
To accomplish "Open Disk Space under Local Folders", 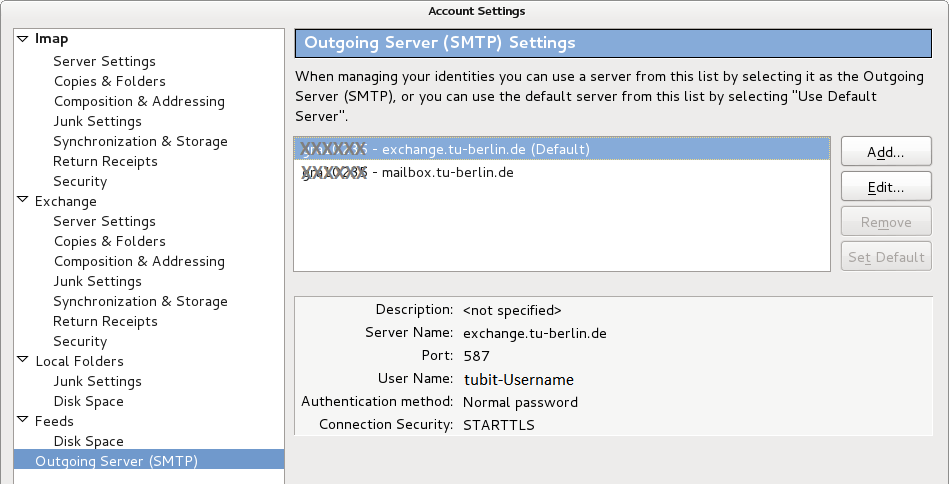I will click(88, 401).
